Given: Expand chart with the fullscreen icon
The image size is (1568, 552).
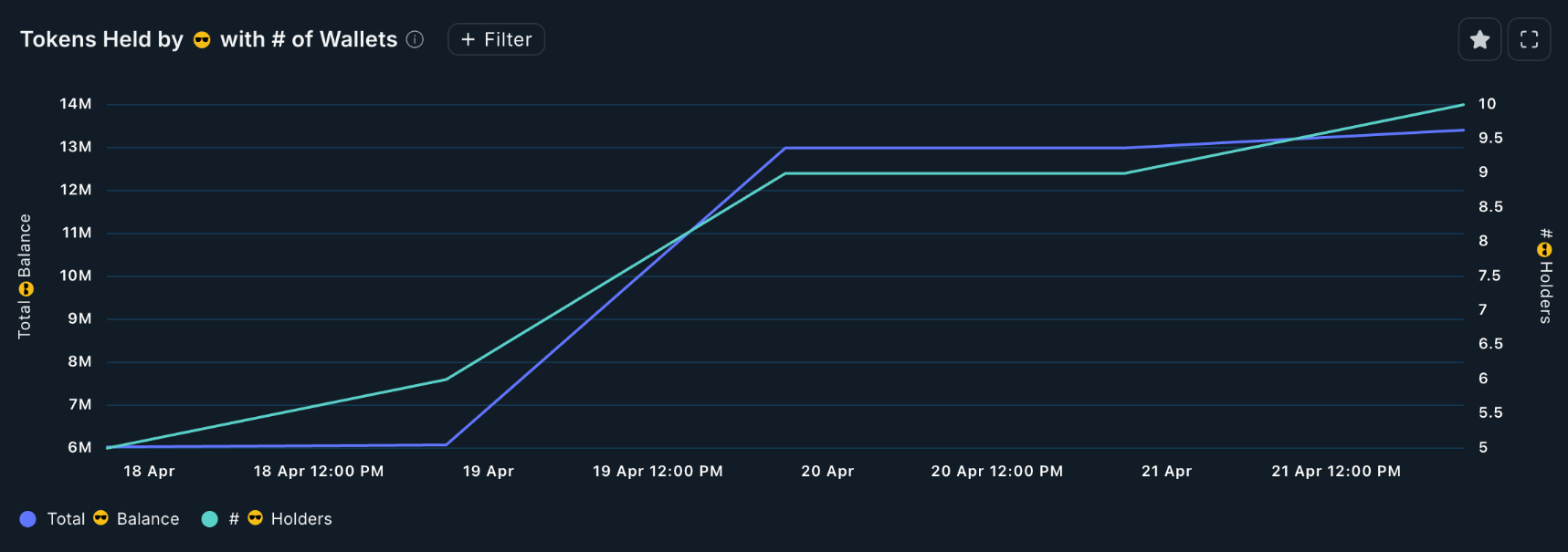Looking at the screenshot, I should (x=1529, y=39).
